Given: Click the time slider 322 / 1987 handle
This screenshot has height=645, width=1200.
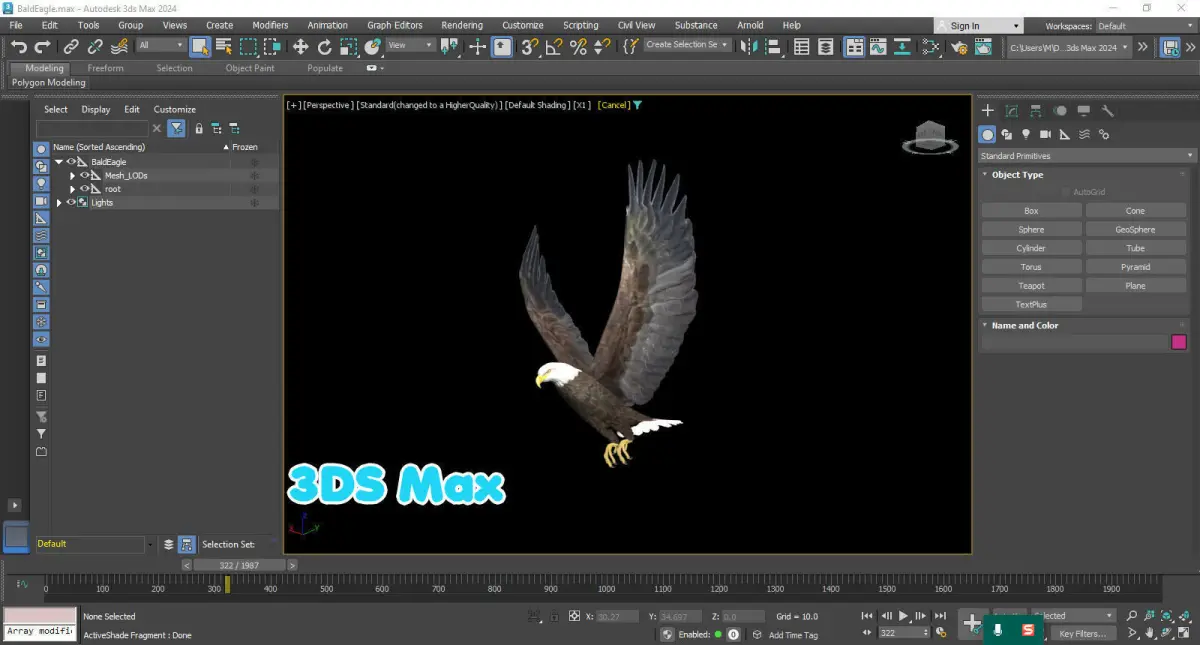Looking at the screenshot, I should (239, 565).
